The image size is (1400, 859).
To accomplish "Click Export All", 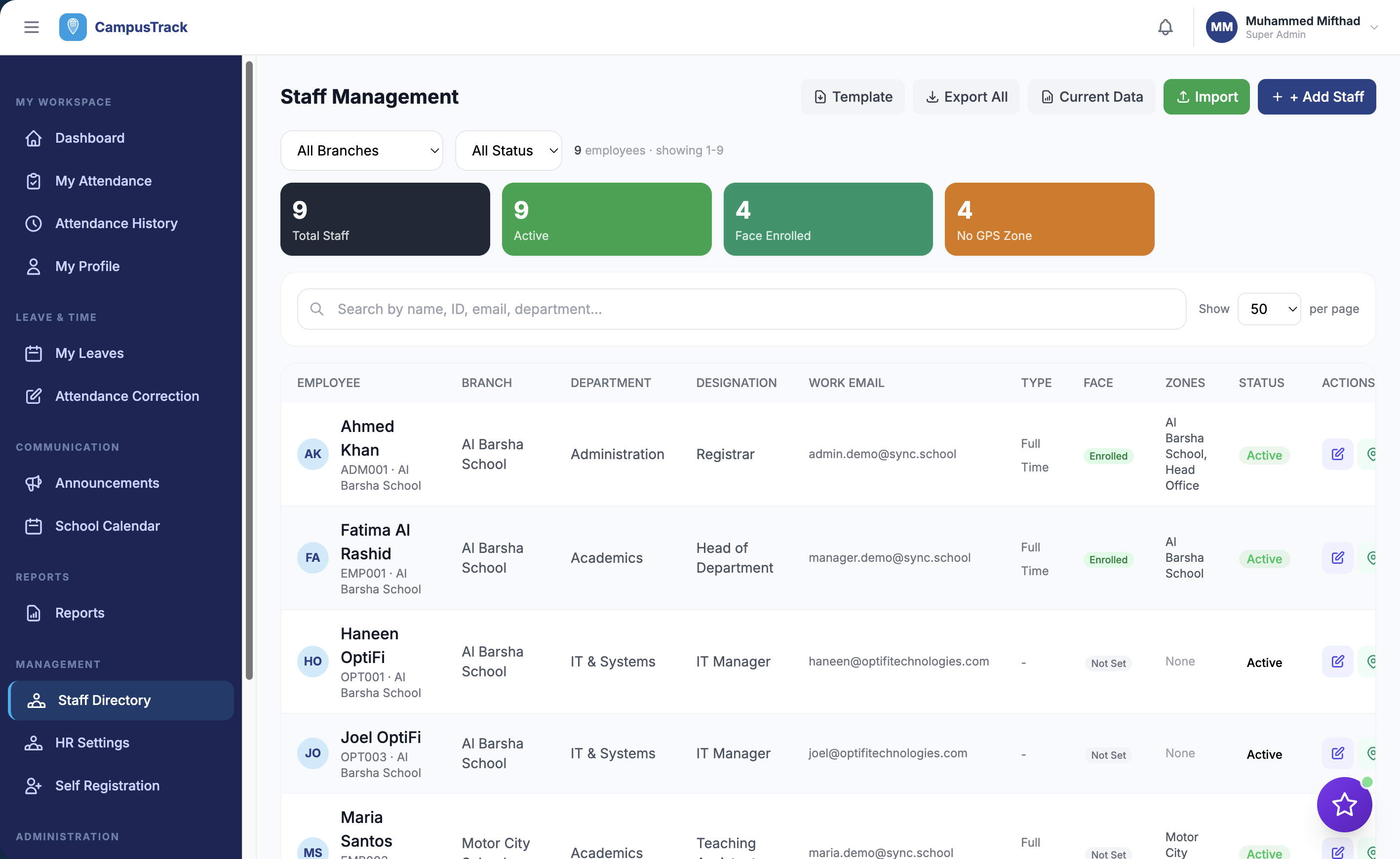I will 966,97.
